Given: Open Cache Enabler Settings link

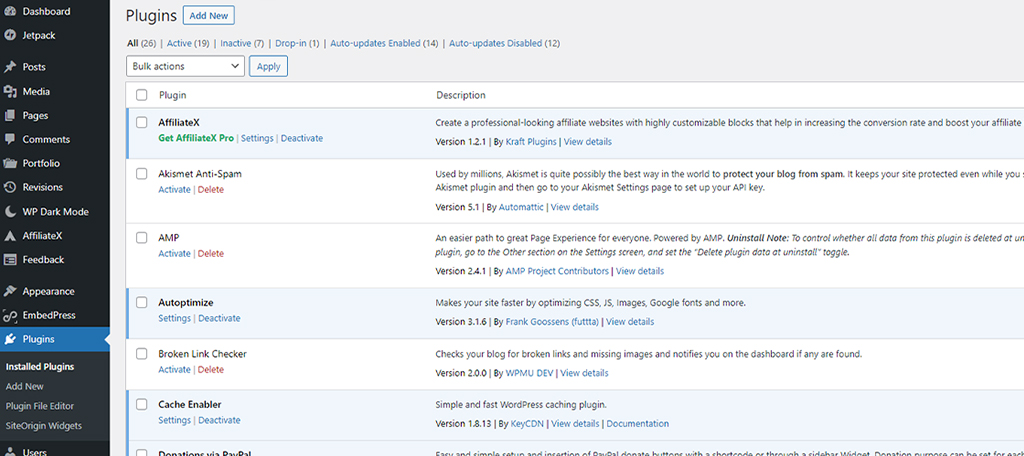Looking at the screenshot, I should tap(174, 420).
